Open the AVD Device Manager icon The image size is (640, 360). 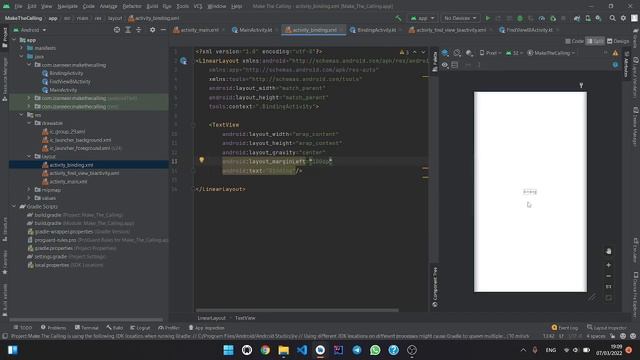click(588, 18)
